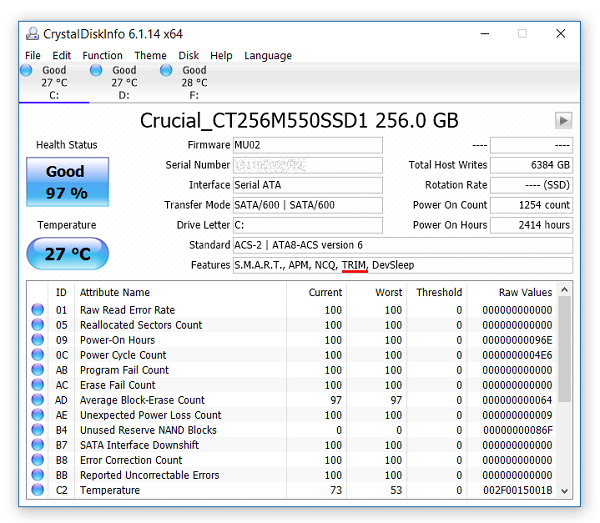This screenshot has height=523, width=600.
Task: Click the 27 °C temperature button
Action: tap(67, 254)
